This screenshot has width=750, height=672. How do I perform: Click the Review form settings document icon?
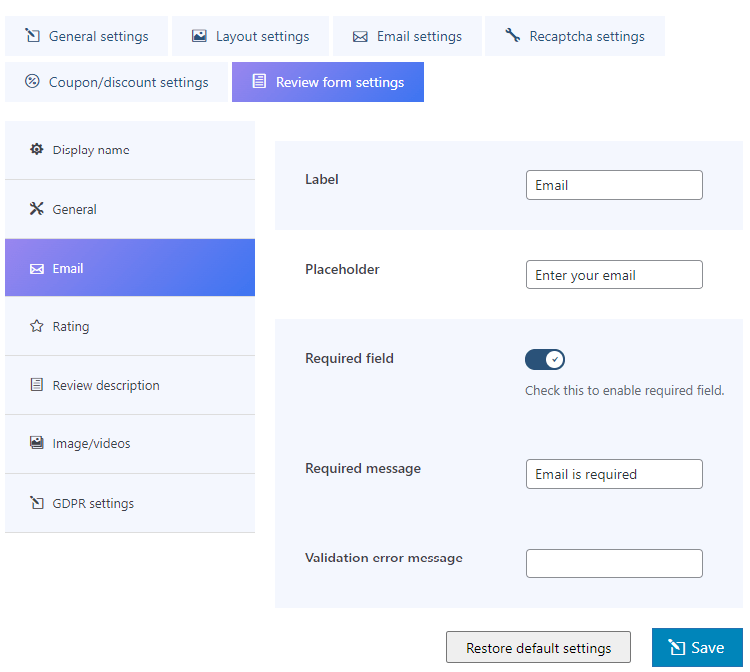click(x=259, y=81)
